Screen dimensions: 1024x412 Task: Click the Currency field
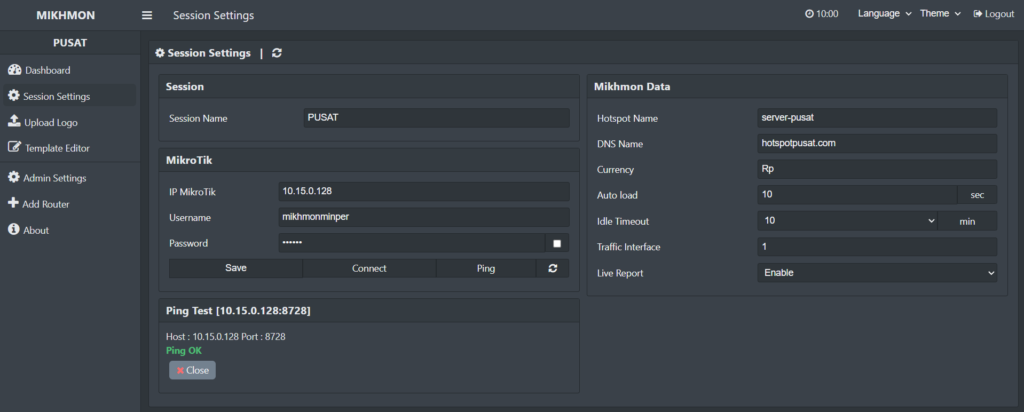[x=877, y=169]
